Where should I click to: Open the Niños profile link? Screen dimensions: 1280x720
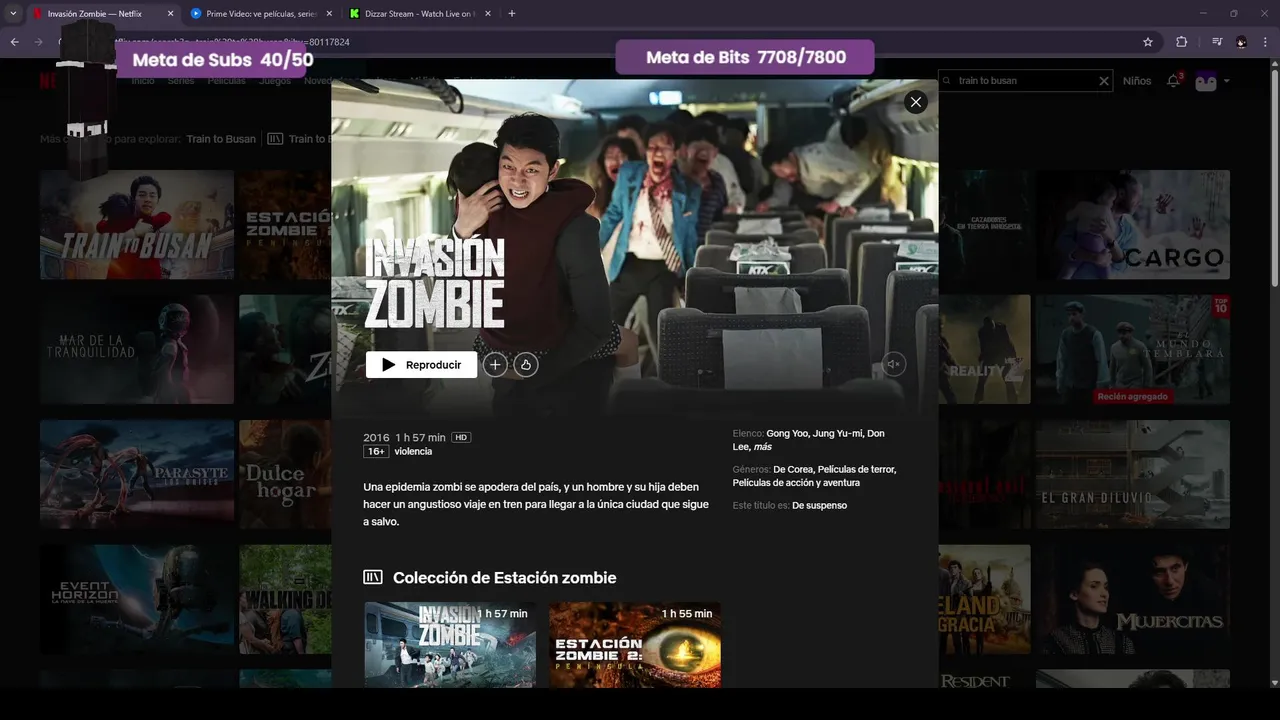tap(1137, 81)
